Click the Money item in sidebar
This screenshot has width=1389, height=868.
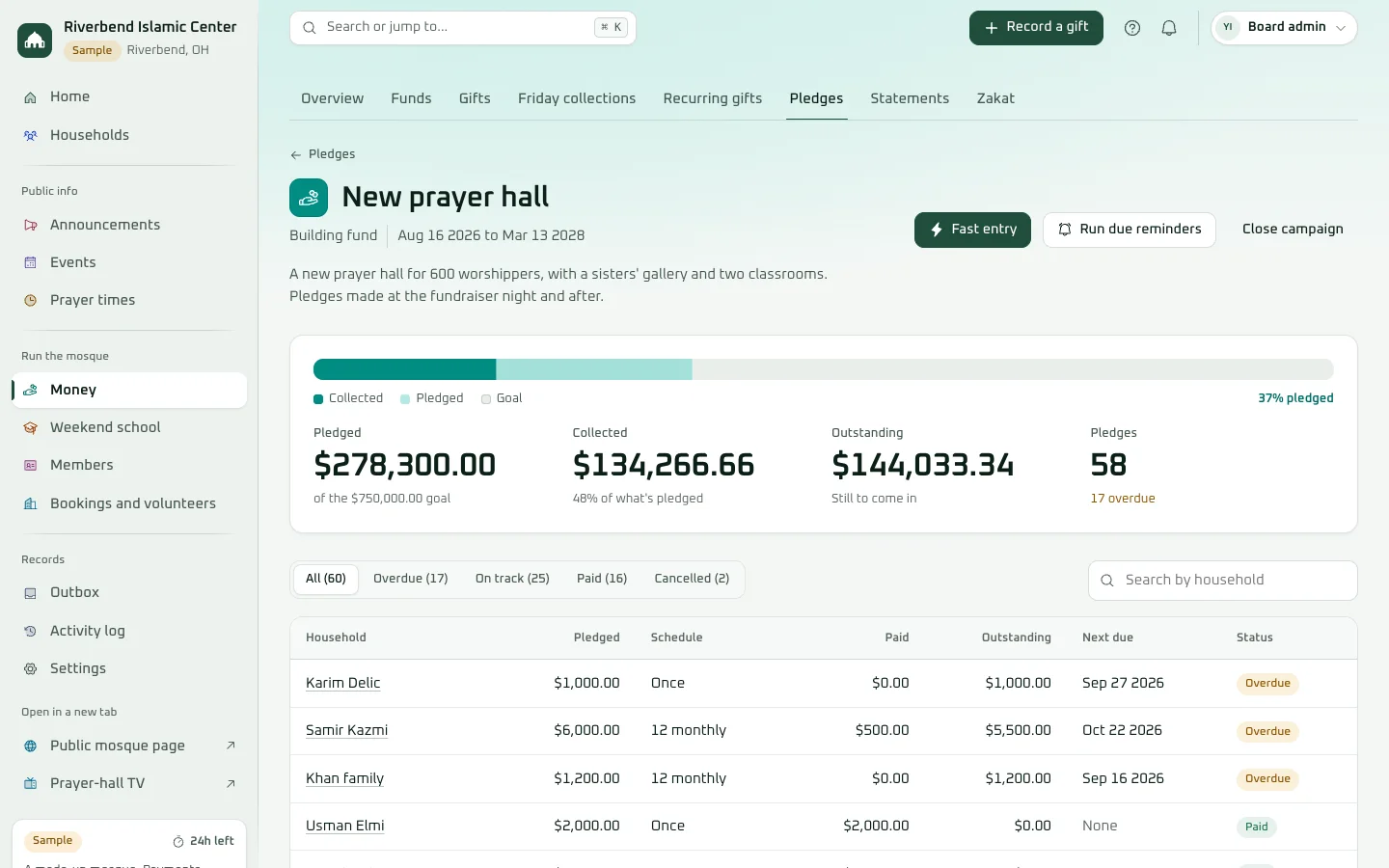click(x=129, y=391)
